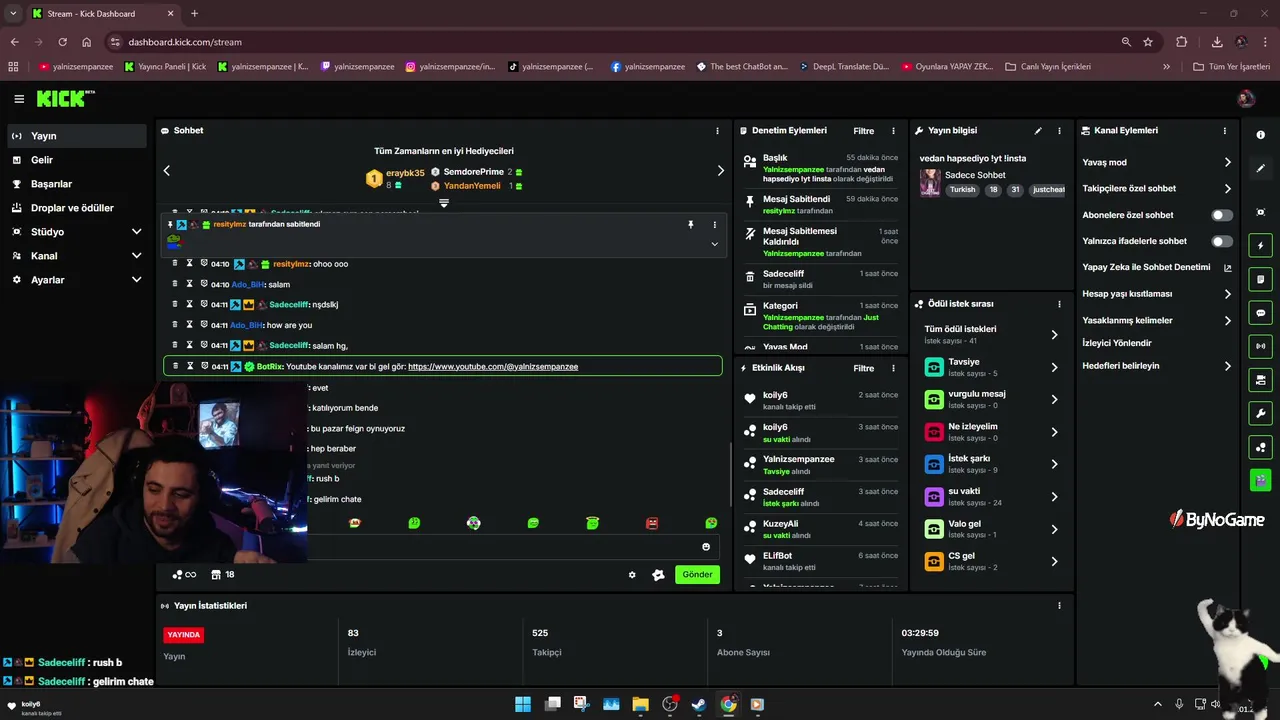Switch to the Stream - Kick Dashboard tab

click(x=104, y=14)
